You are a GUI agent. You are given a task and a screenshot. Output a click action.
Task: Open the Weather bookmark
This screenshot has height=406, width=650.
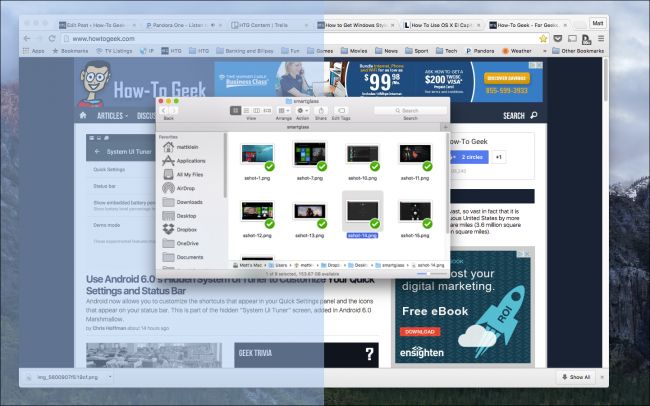(x=517, y=51)
